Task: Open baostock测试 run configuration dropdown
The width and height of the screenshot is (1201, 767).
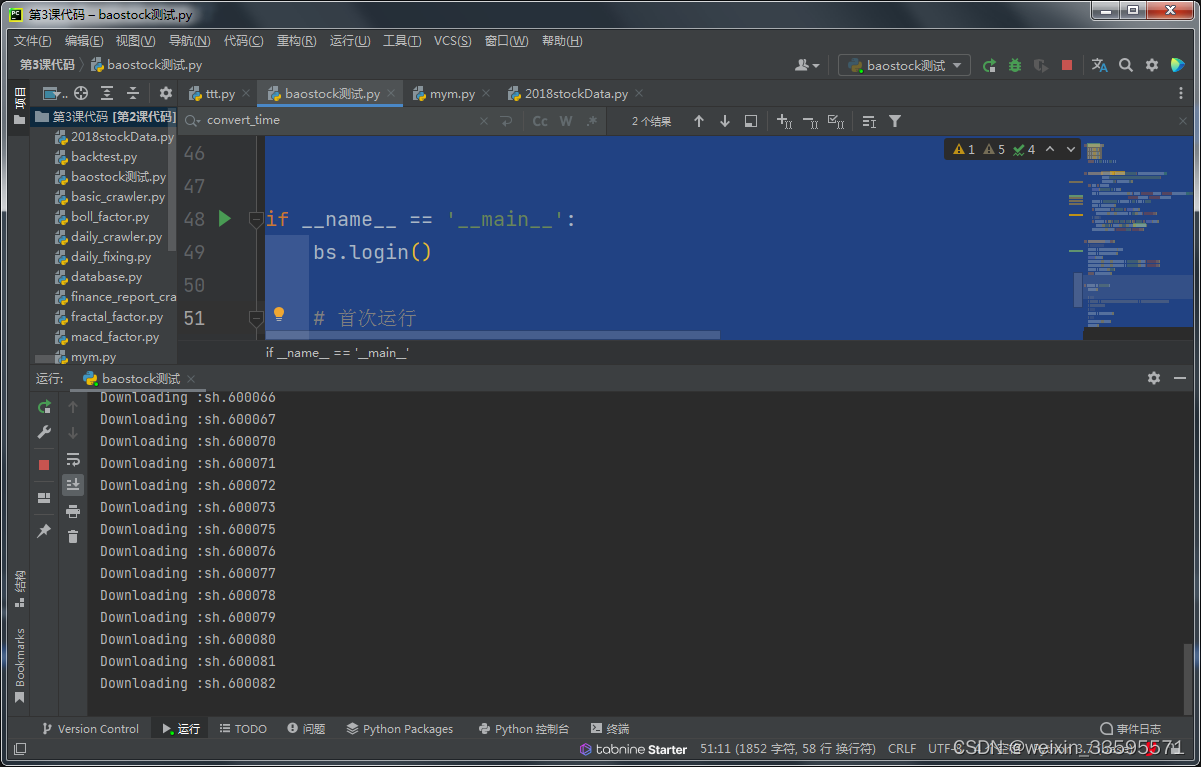Action: (x=904, y=65)
